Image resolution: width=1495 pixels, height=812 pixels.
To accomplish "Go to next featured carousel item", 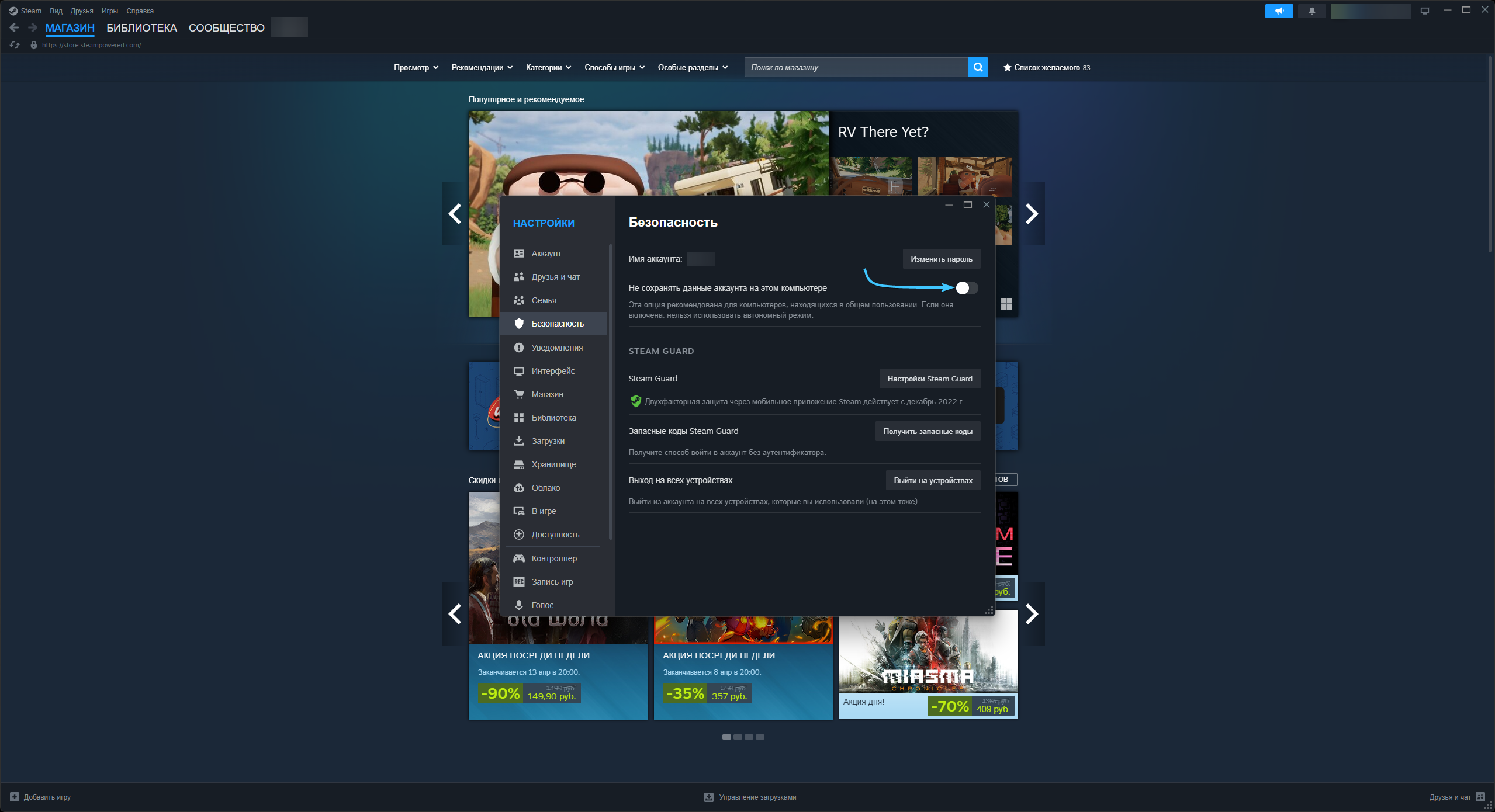I will click(x=1032, y=214).
